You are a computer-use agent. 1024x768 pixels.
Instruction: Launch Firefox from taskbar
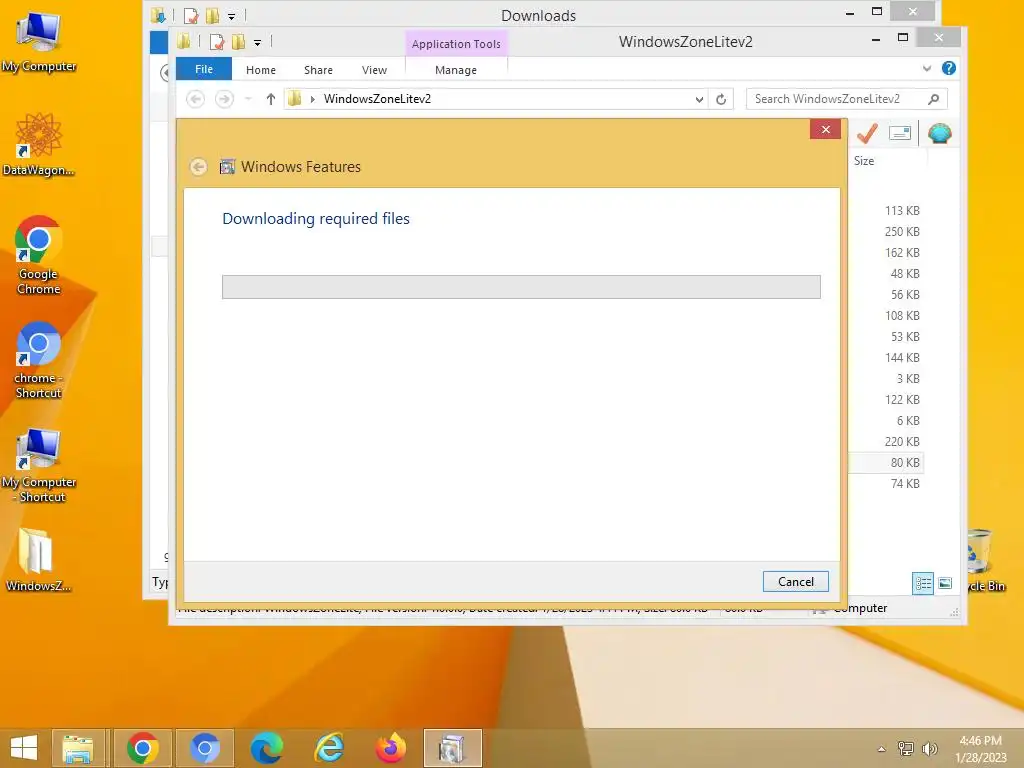pos(391,748)
